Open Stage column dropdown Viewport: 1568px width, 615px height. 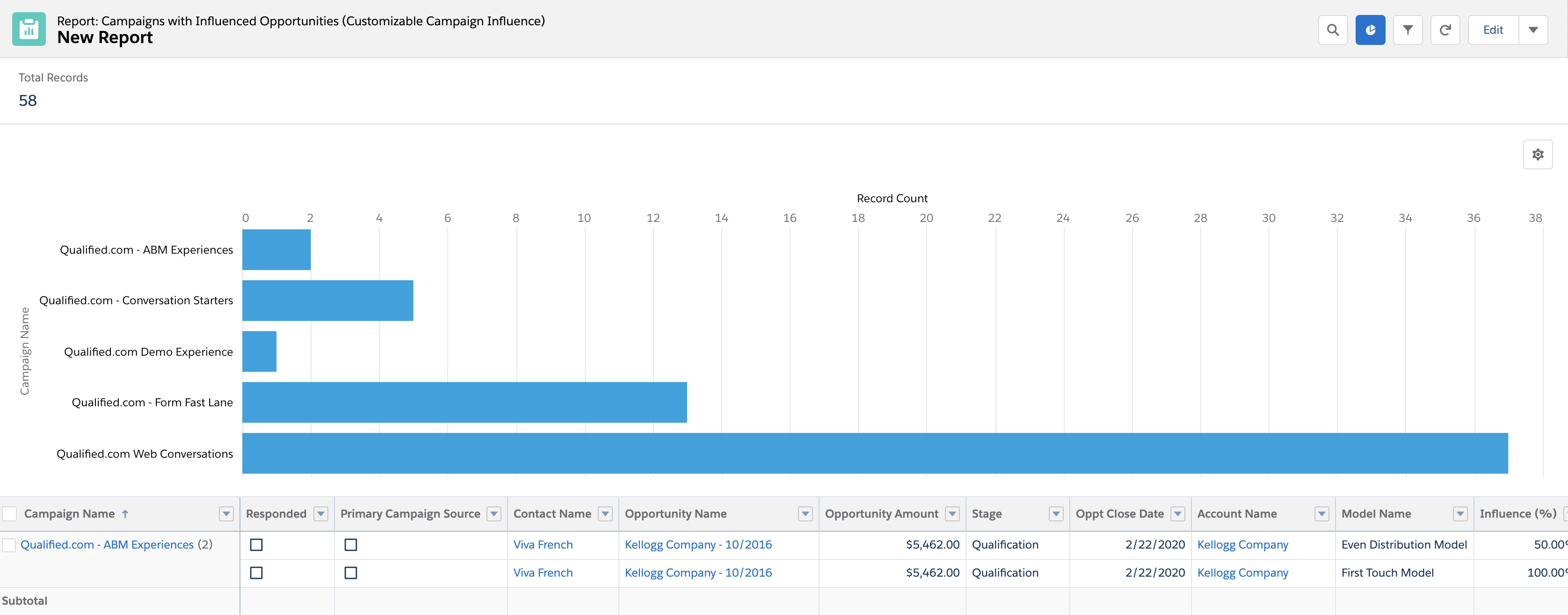pyautogui.click(x=1056, y=514)
